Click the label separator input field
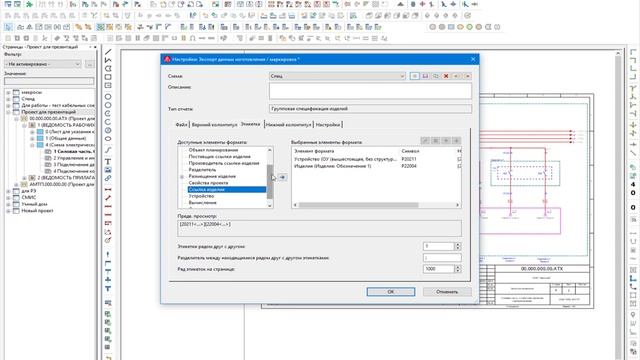 [442, 258]
